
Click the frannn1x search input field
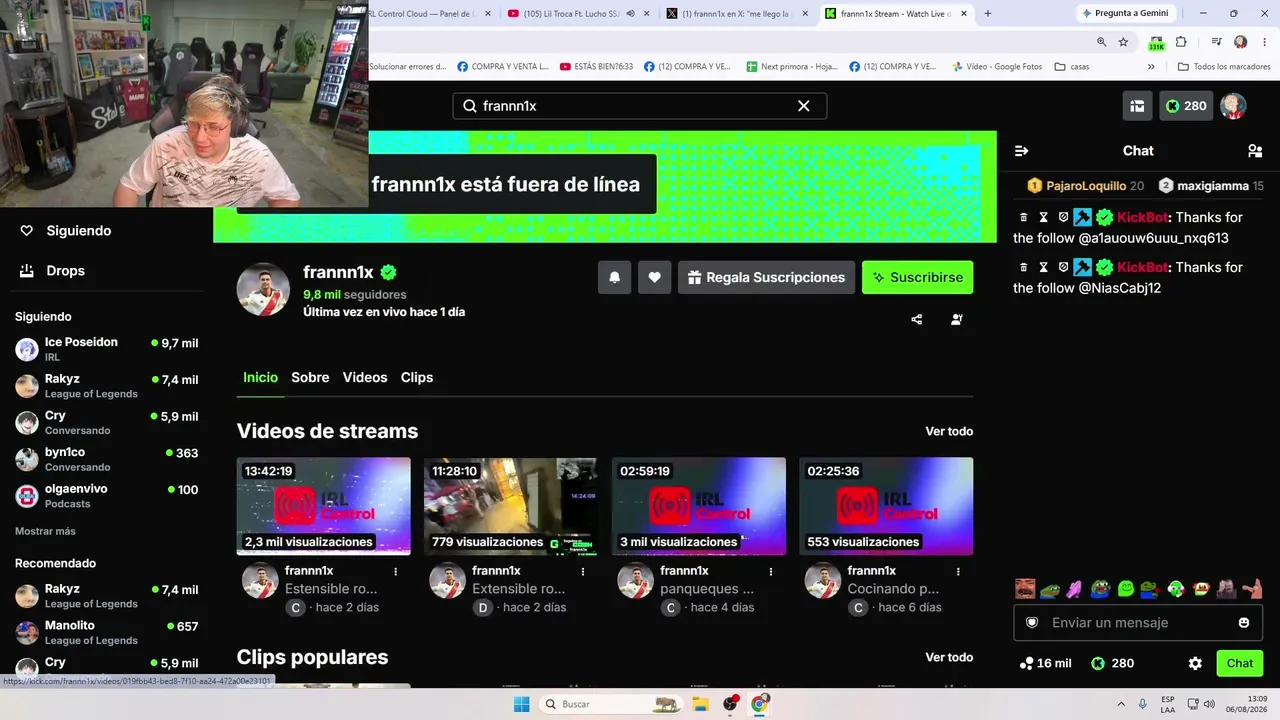pyautogui.click(x=639, y=106)
